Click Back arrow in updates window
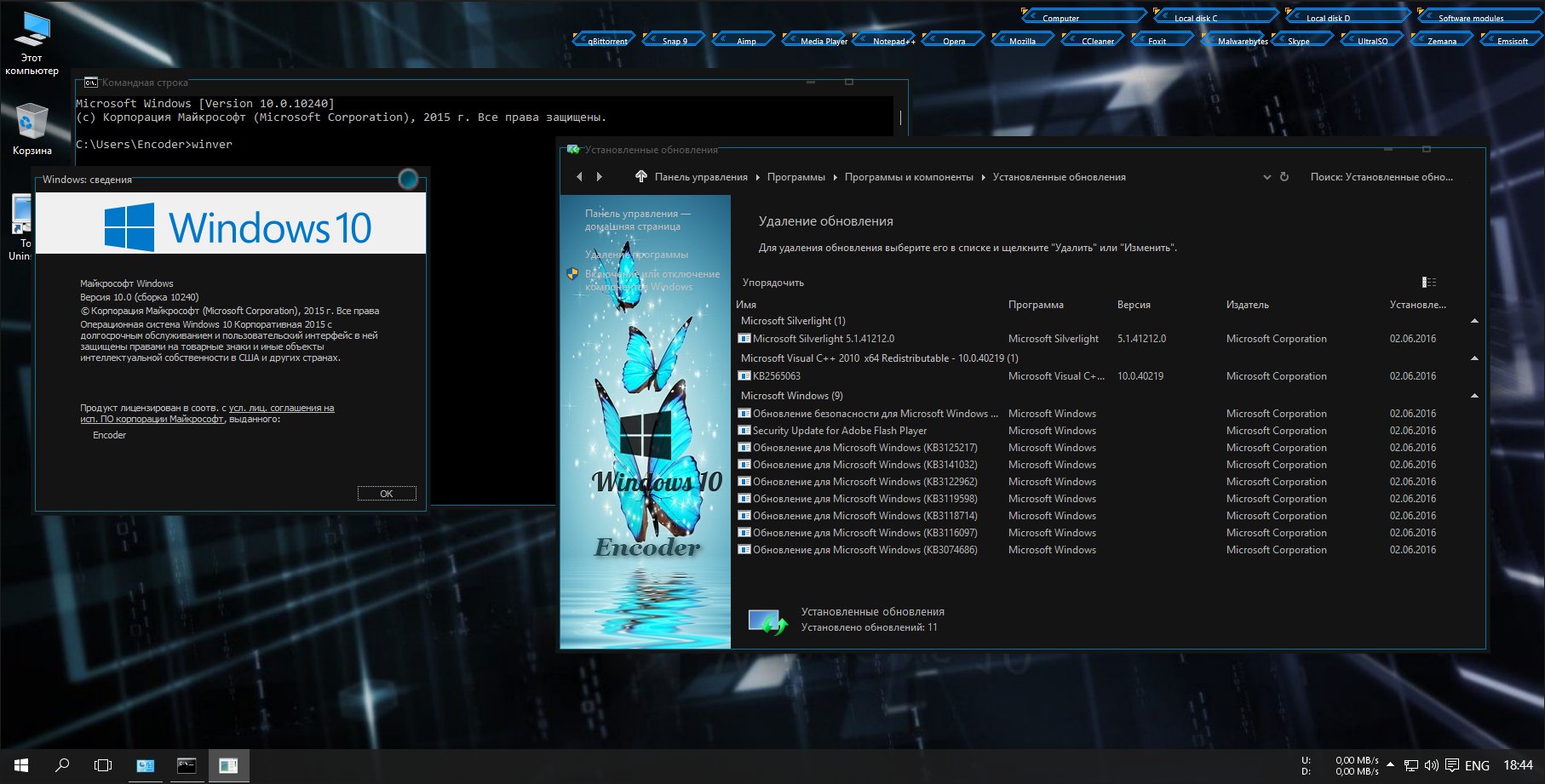The image size is (1545, 784). (x=580, y=177)
